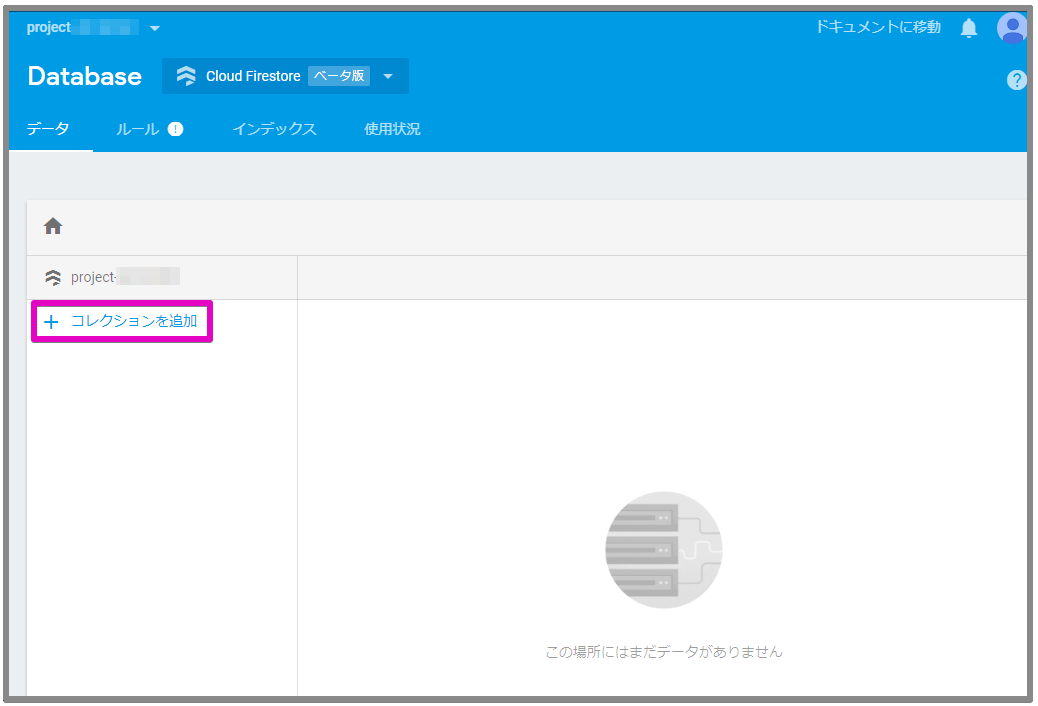Follow the ドキュメントに移動 link
The image size is (1038, 706).
point(880,27)
